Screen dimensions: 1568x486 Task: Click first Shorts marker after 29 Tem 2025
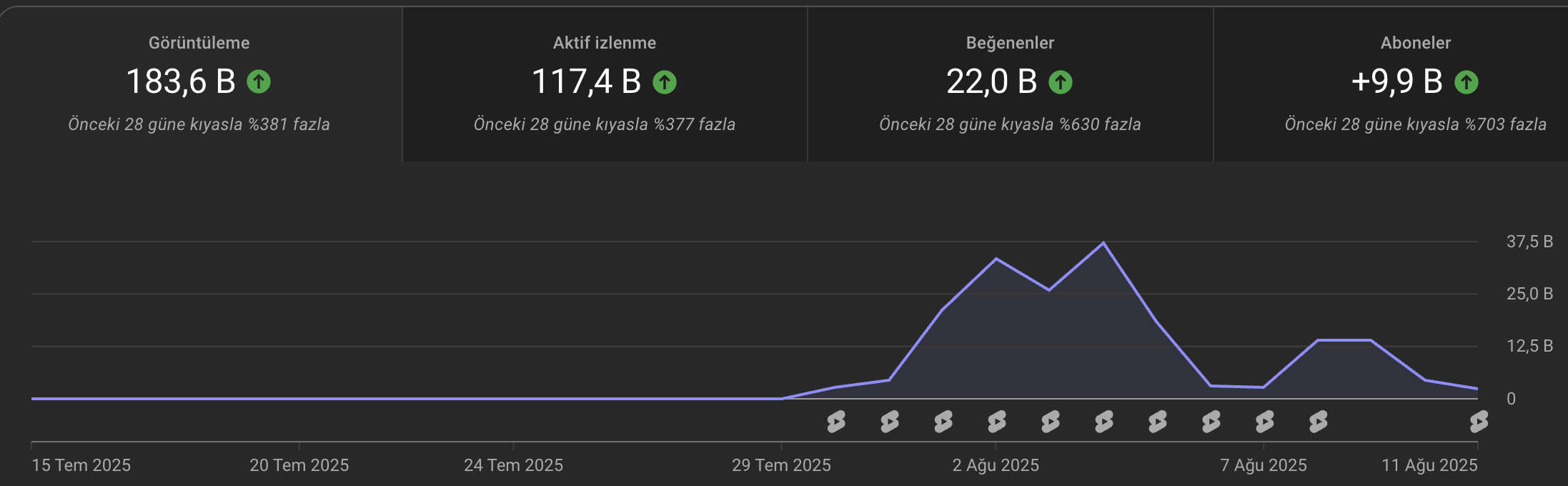click(x=836, y=422)
